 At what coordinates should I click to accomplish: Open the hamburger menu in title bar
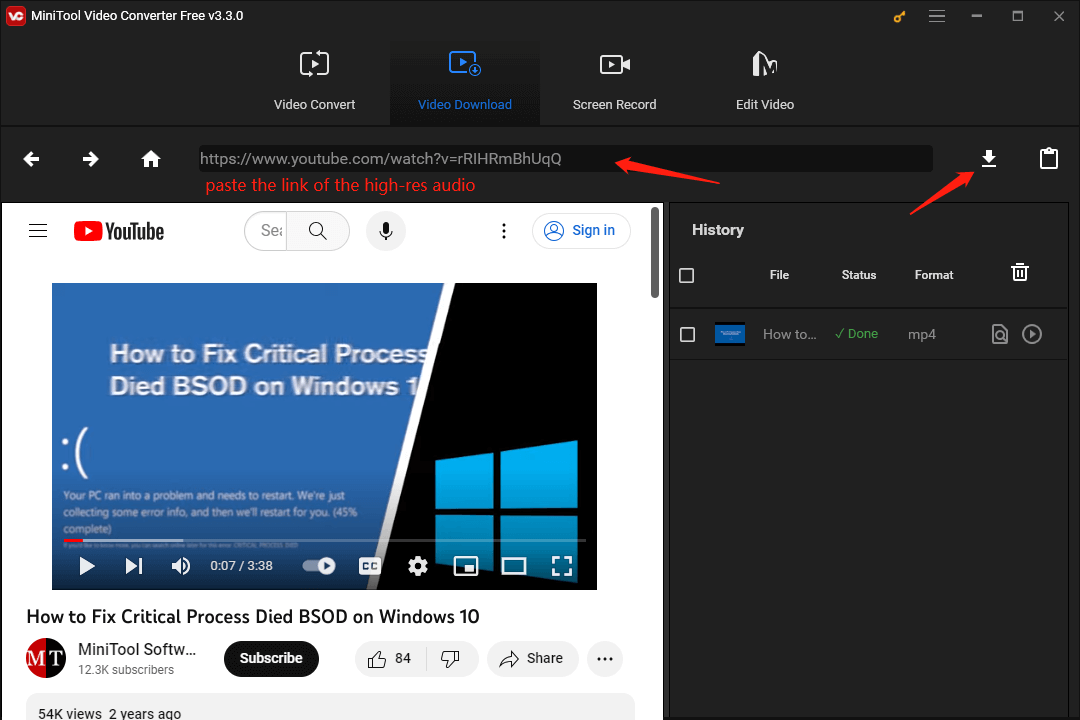tap(937, 16)
